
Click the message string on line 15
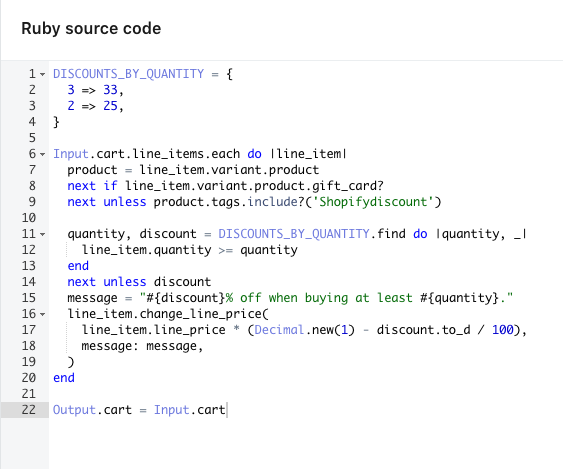[x=326, y=298]
